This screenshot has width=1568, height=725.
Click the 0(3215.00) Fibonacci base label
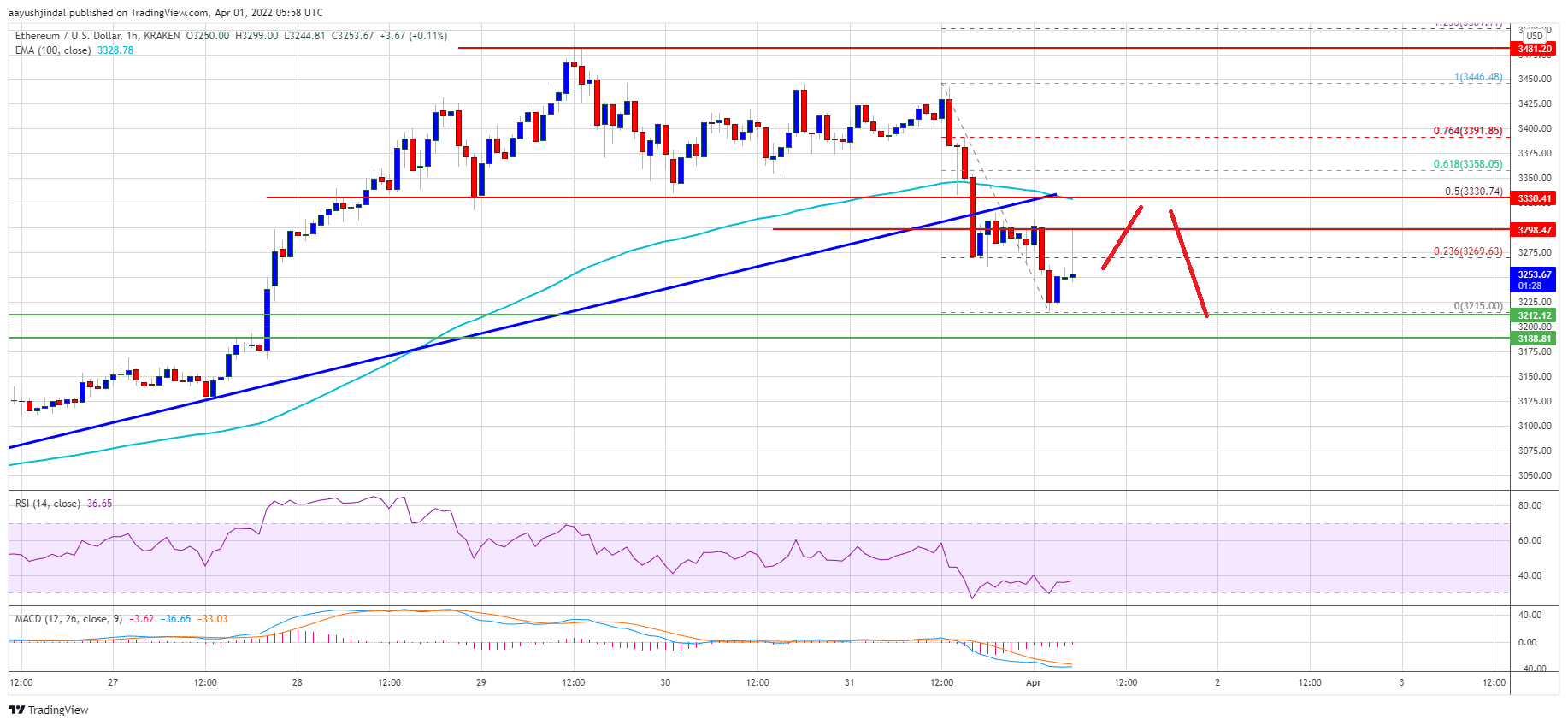(1478, 306)
